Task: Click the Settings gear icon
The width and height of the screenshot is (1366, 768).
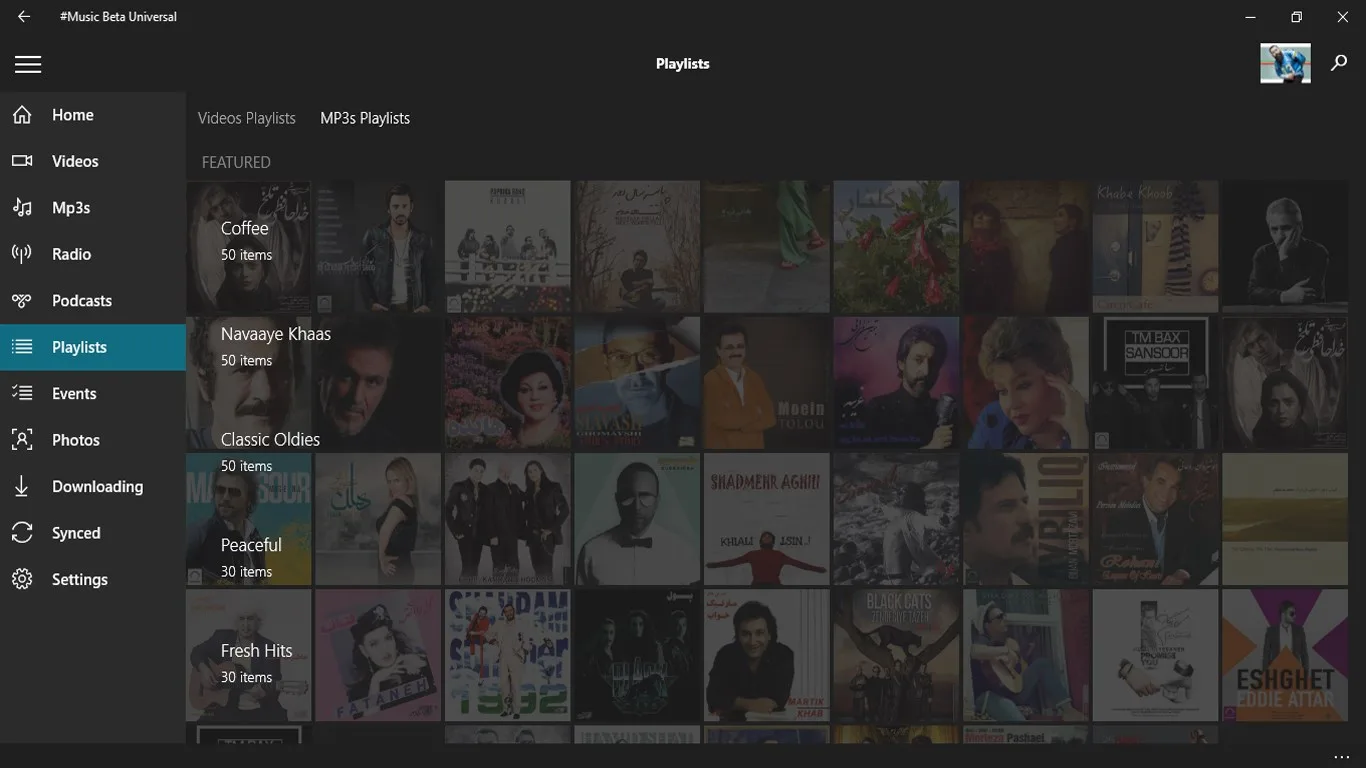Action: point(22,579)
